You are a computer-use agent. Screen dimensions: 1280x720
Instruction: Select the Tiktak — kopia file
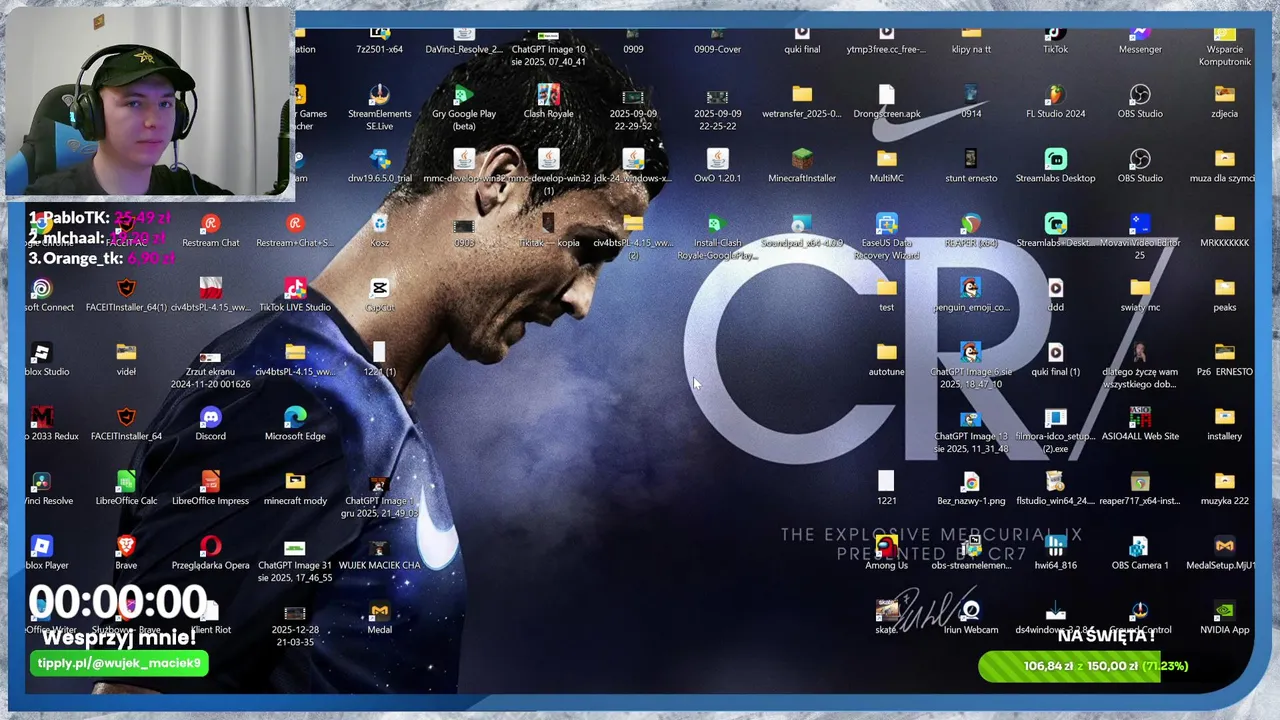click(548, 229)
